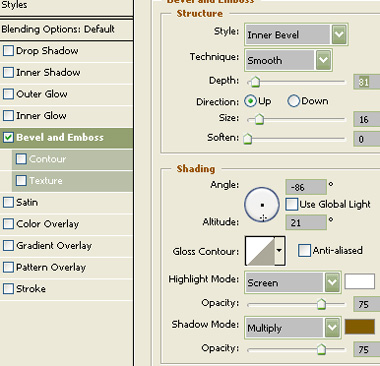The width and height of the screenshot is (380, 366).
Task: Tick the Color Overlay checkbox
Action: (8, 224)
